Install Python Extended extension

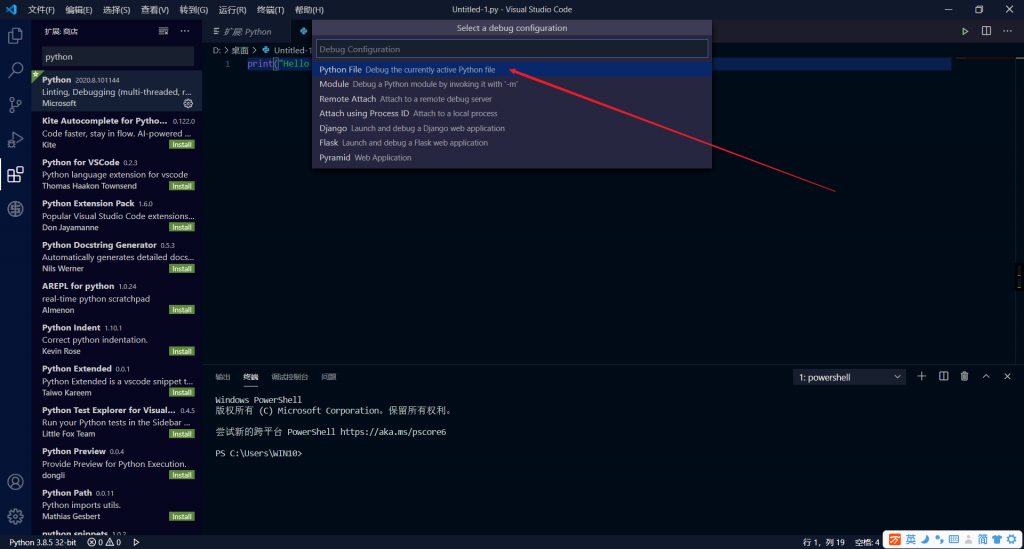182,392
